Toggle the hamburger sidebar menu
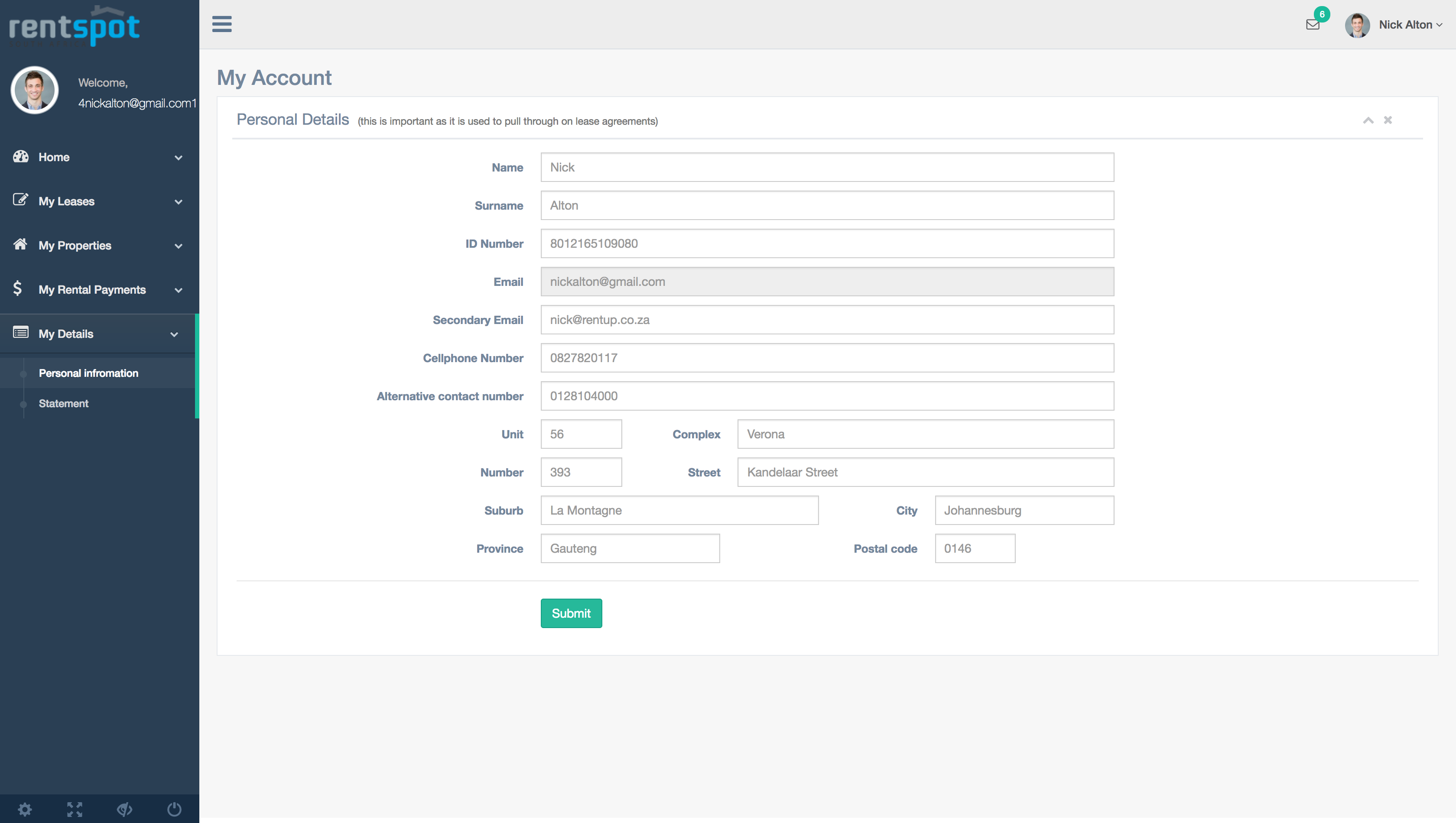Viewport: 1456px width, 823px height. (222, 24)
